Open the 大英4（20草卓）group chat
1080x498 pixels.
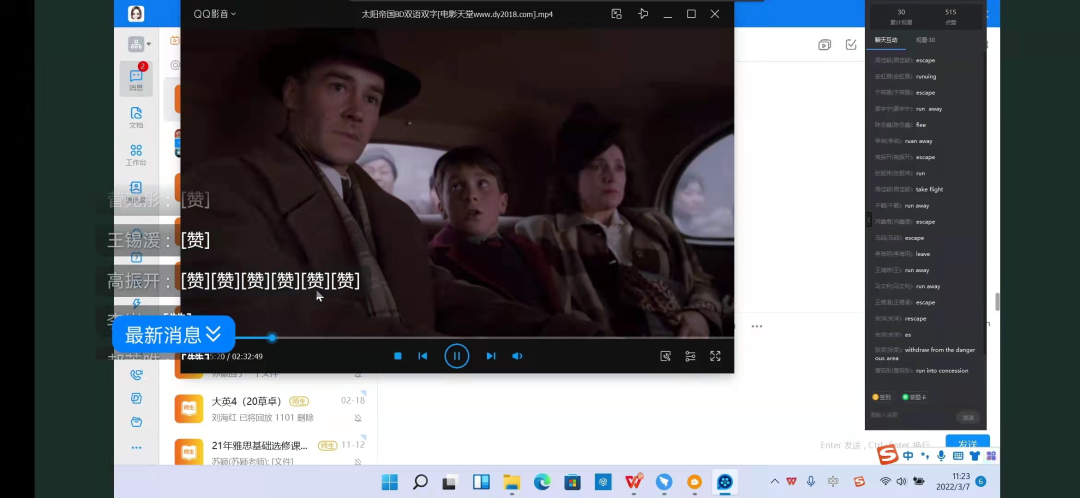click(269, 409)
